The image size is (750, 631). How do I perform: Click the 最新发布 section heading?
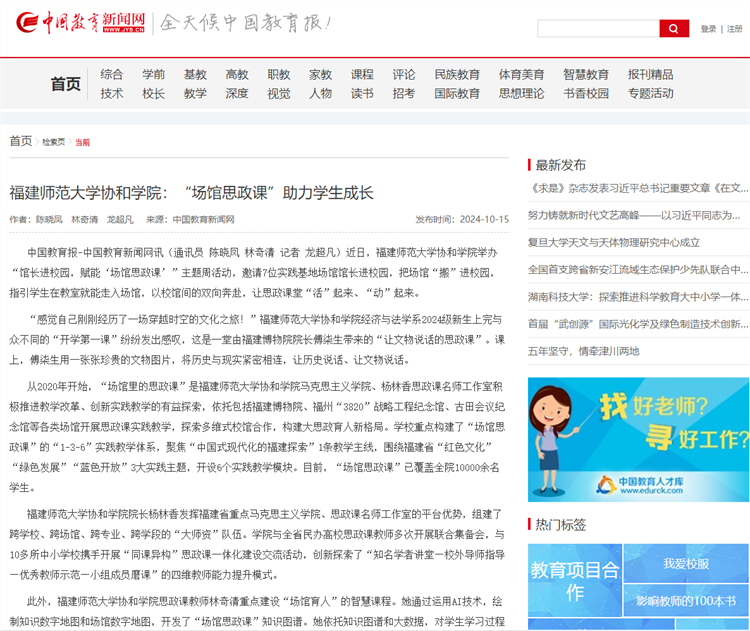(560, 165)
